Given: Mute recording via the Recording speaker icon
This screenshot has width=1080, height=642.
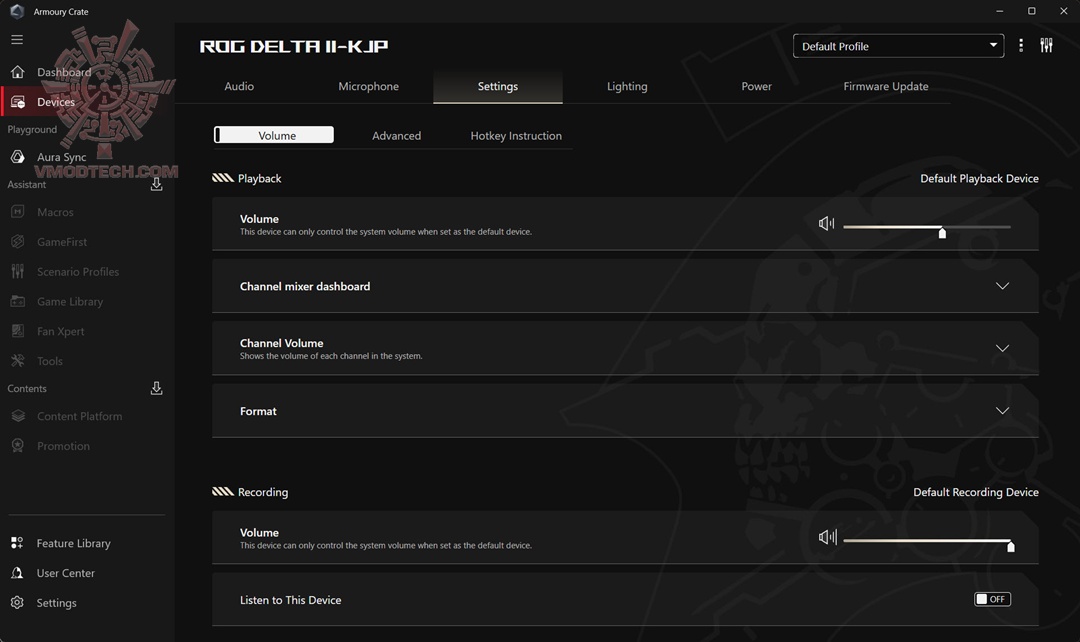Looking at the screenshot, I should pyautogui.click(x=827, y=537).
